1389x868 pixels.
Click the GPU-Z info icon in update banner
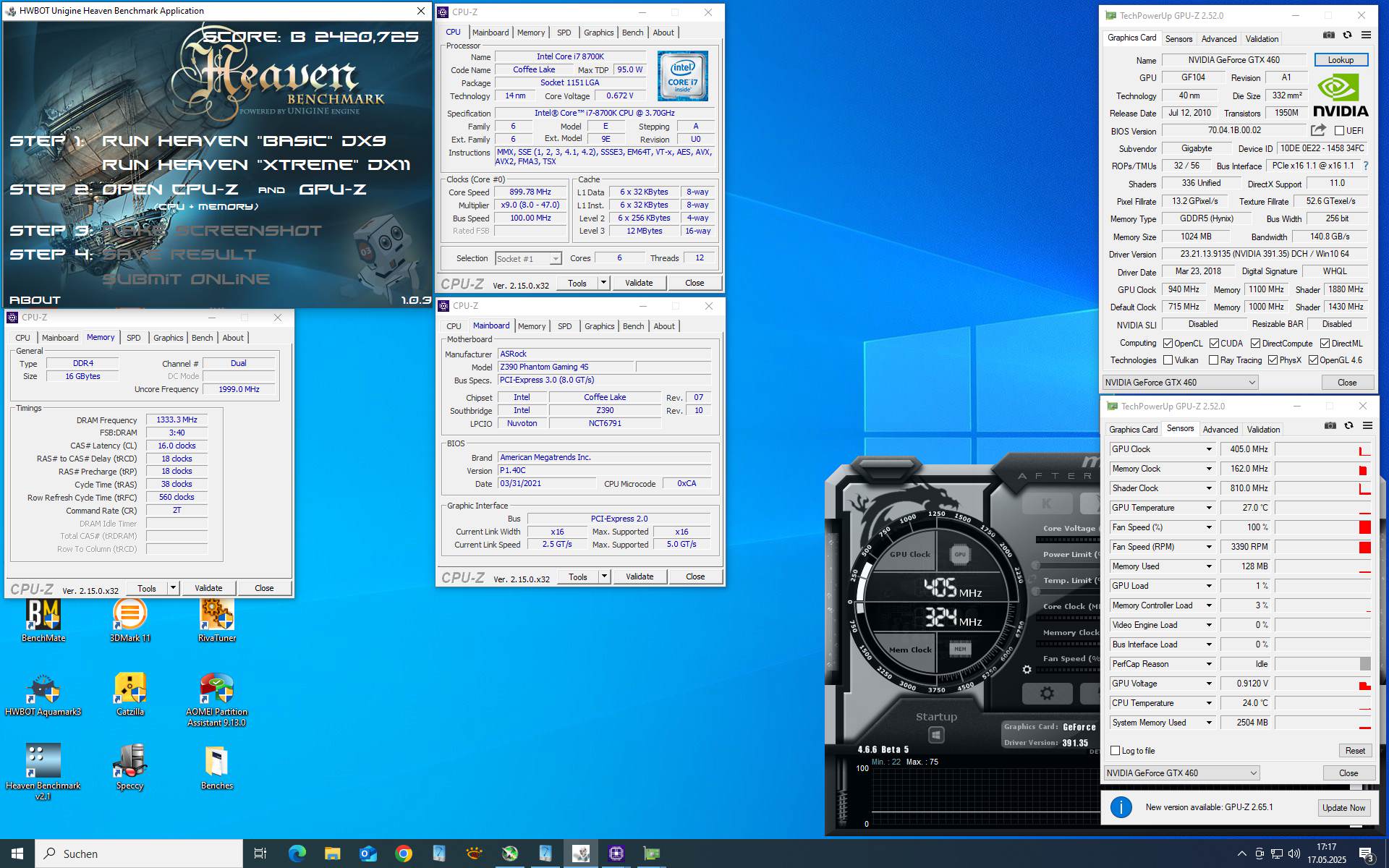coord(1121,807)
